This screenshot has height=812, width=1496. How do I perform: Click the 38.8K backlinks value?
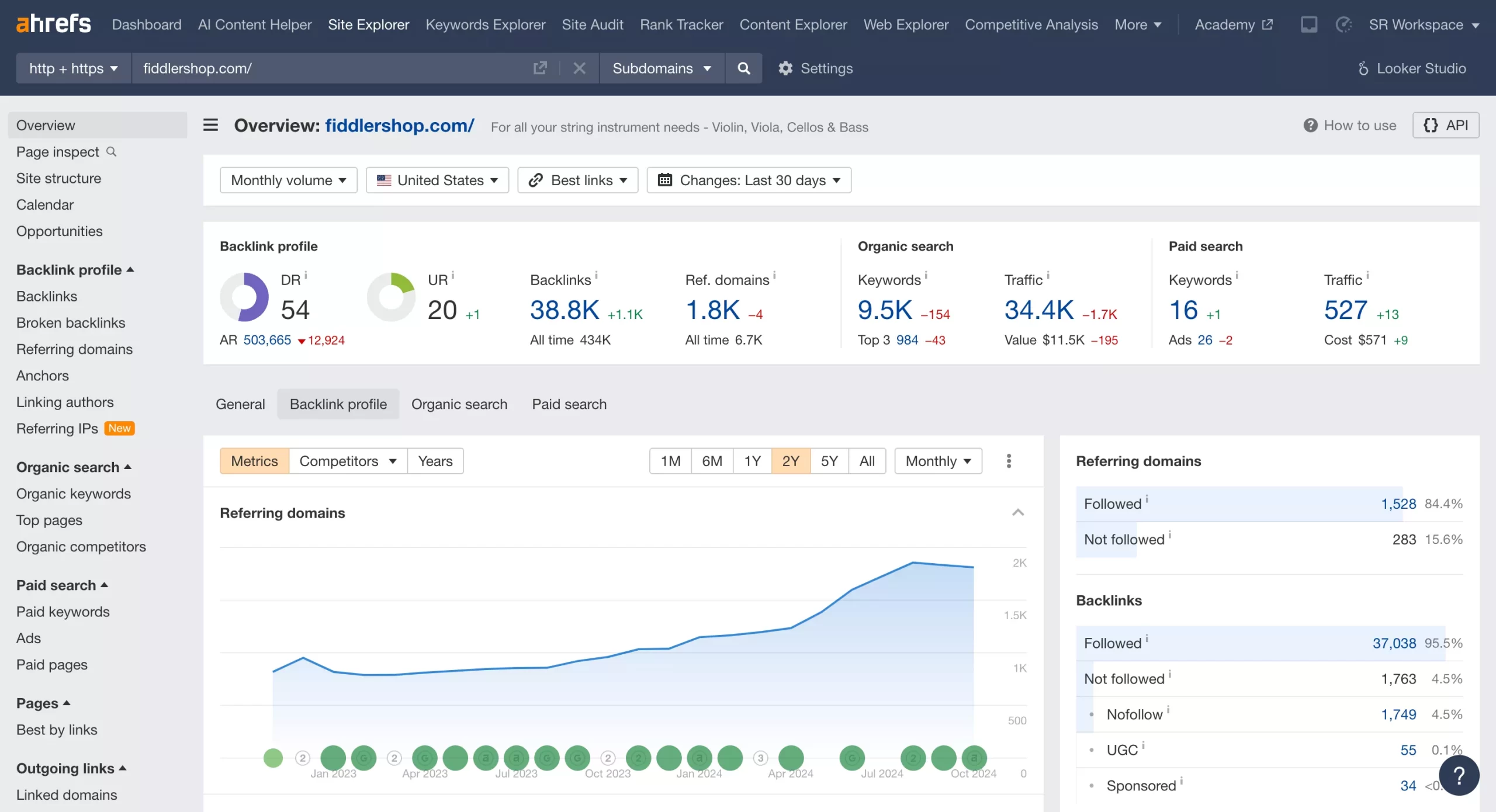click(x=565, y=310)
